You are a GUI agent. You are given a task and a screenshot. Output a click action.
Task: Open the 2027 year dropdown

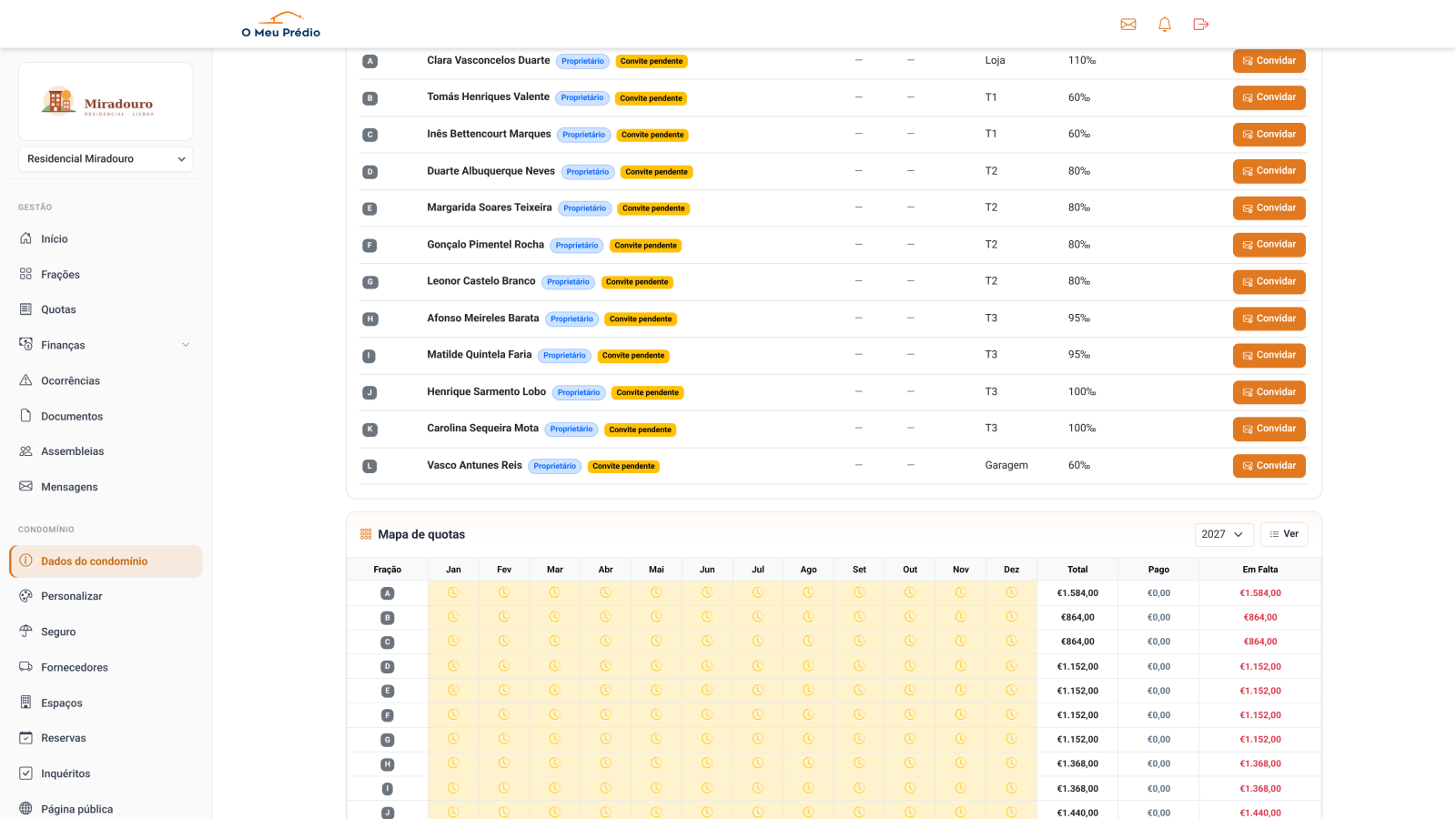tap(1224, 535)
